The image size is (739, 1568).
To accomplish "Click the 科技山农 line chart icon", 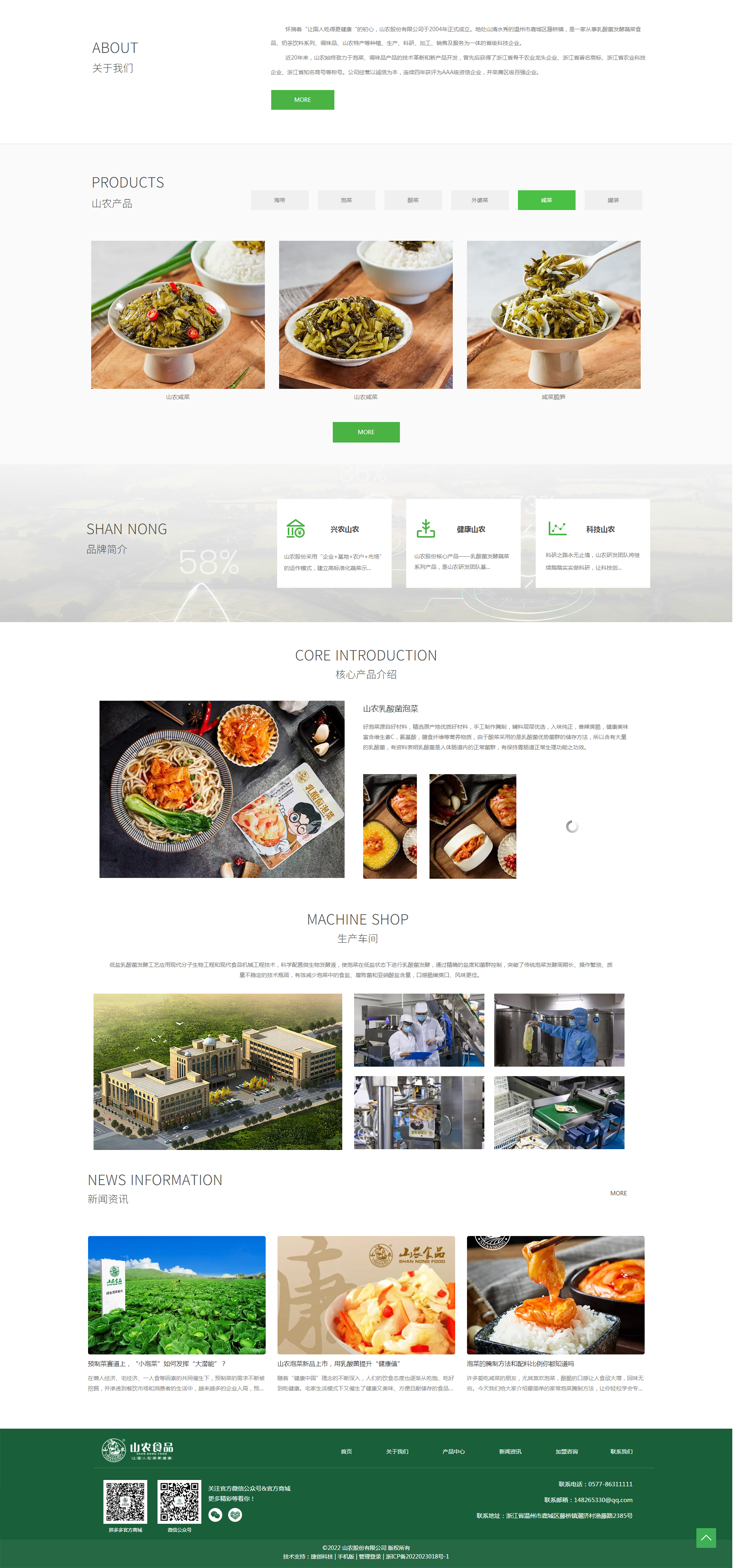I will (557, 528).
